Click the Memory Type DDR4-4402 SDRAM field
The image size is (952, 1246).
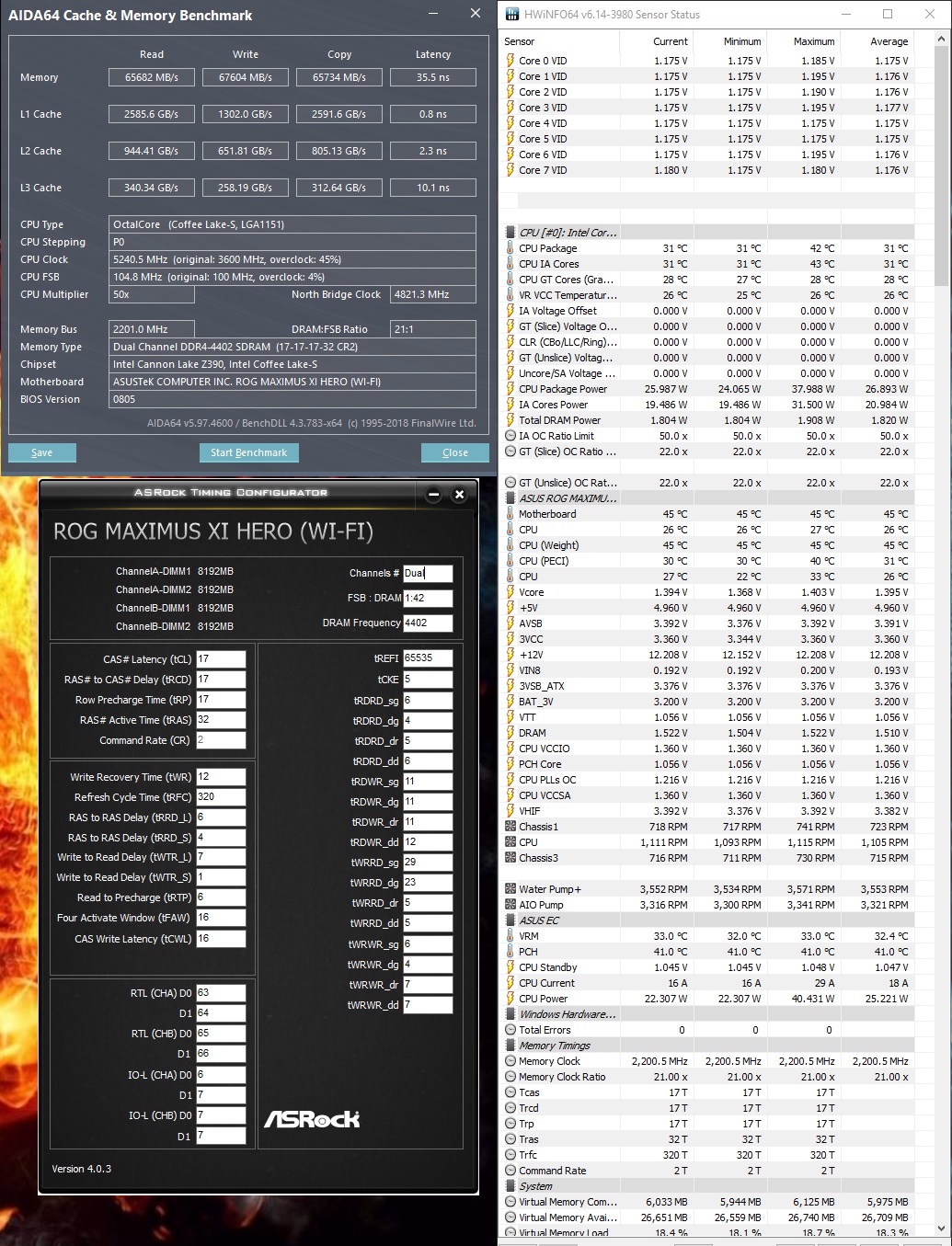click(x=292, y=347)
